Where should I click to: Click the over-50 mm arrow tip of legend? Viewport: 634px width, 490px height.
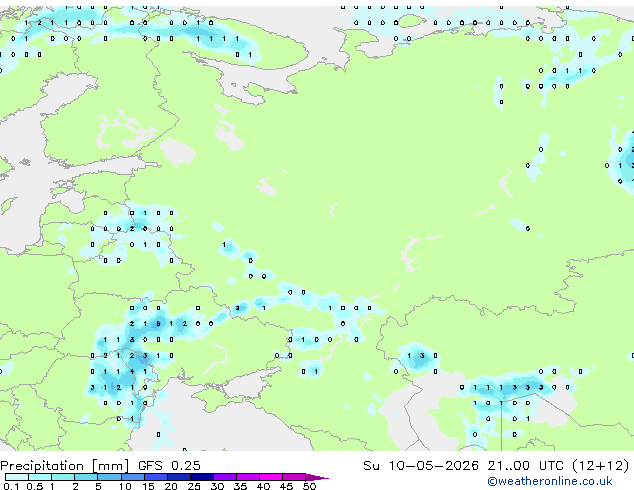click(317, 477)
